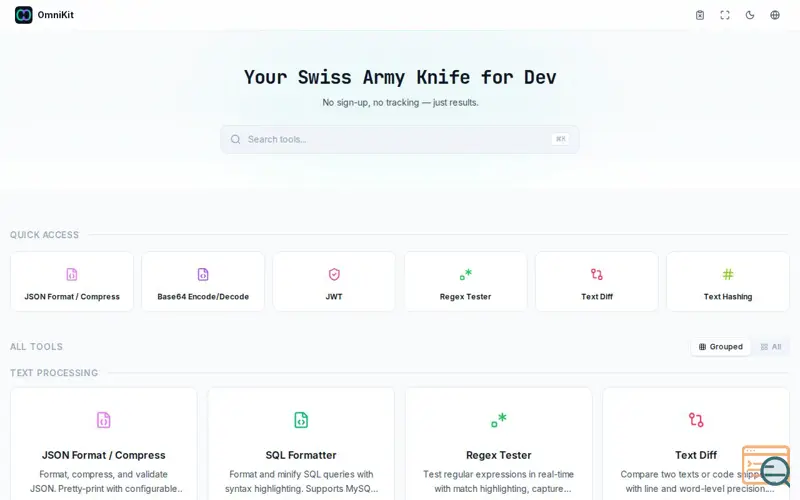Click SQL Formatter file icon
Viewport: 800px width, 500px height.
coord(301,420)
